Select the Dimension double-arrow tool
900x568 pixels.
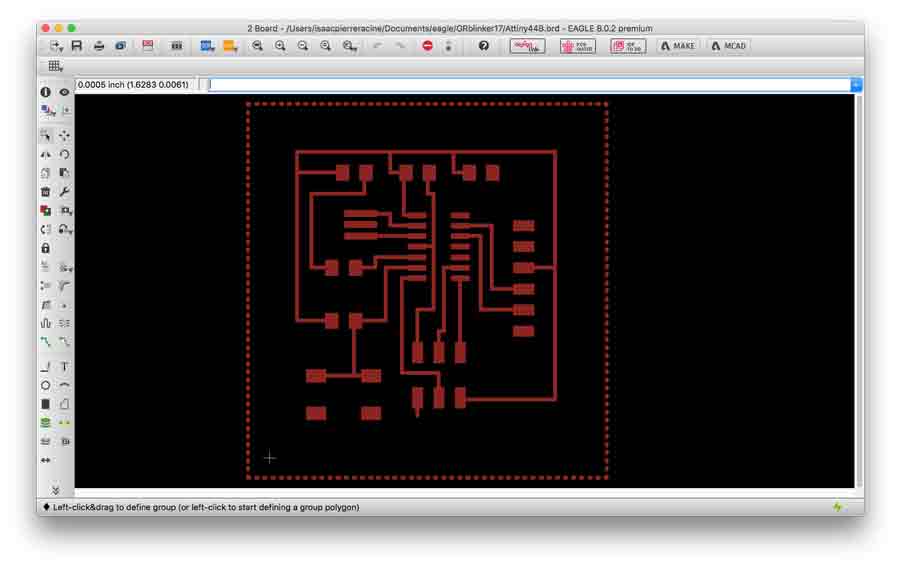coord(45,460)
